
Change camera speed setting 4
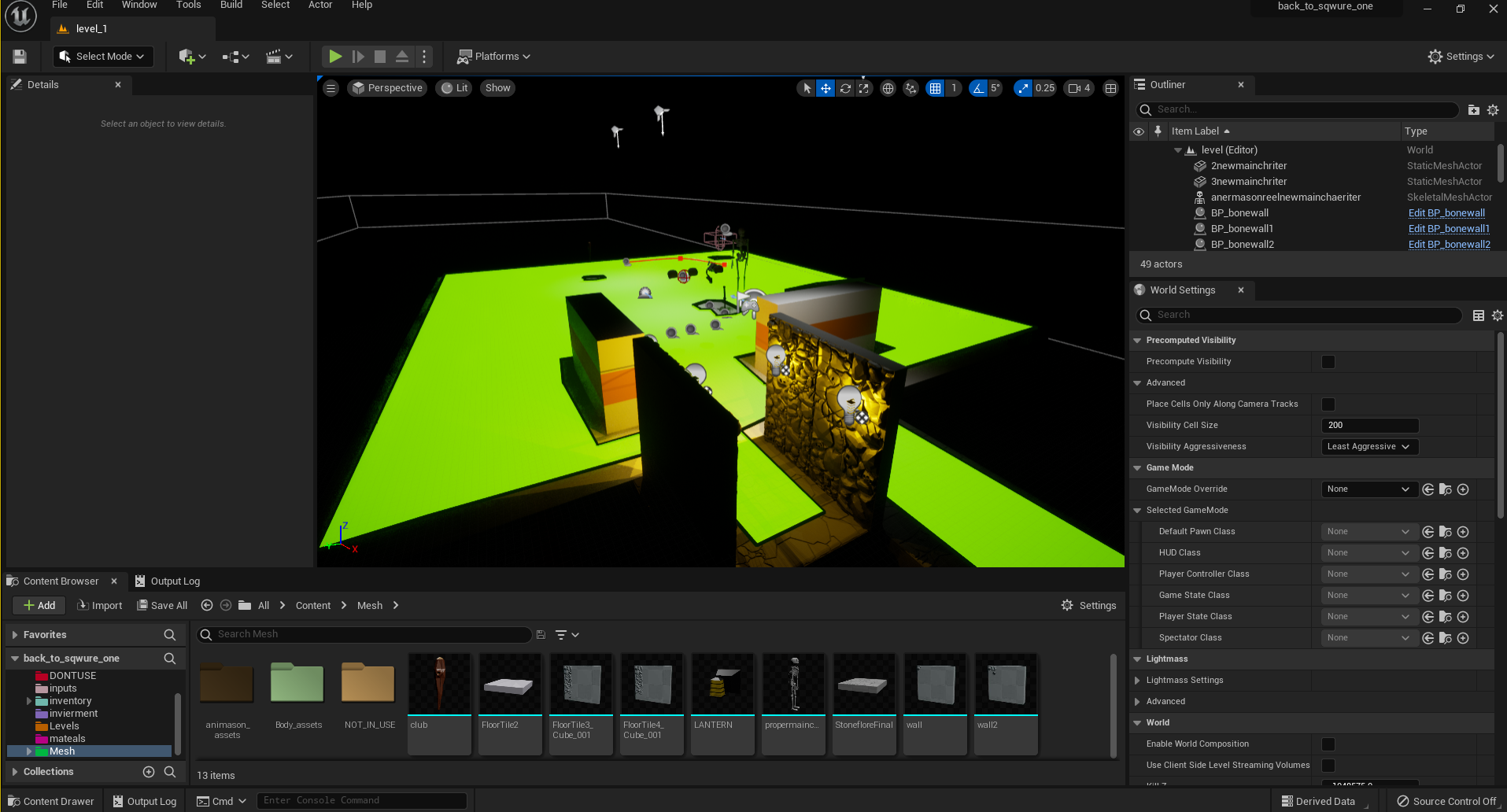[x=1079, y=88]
